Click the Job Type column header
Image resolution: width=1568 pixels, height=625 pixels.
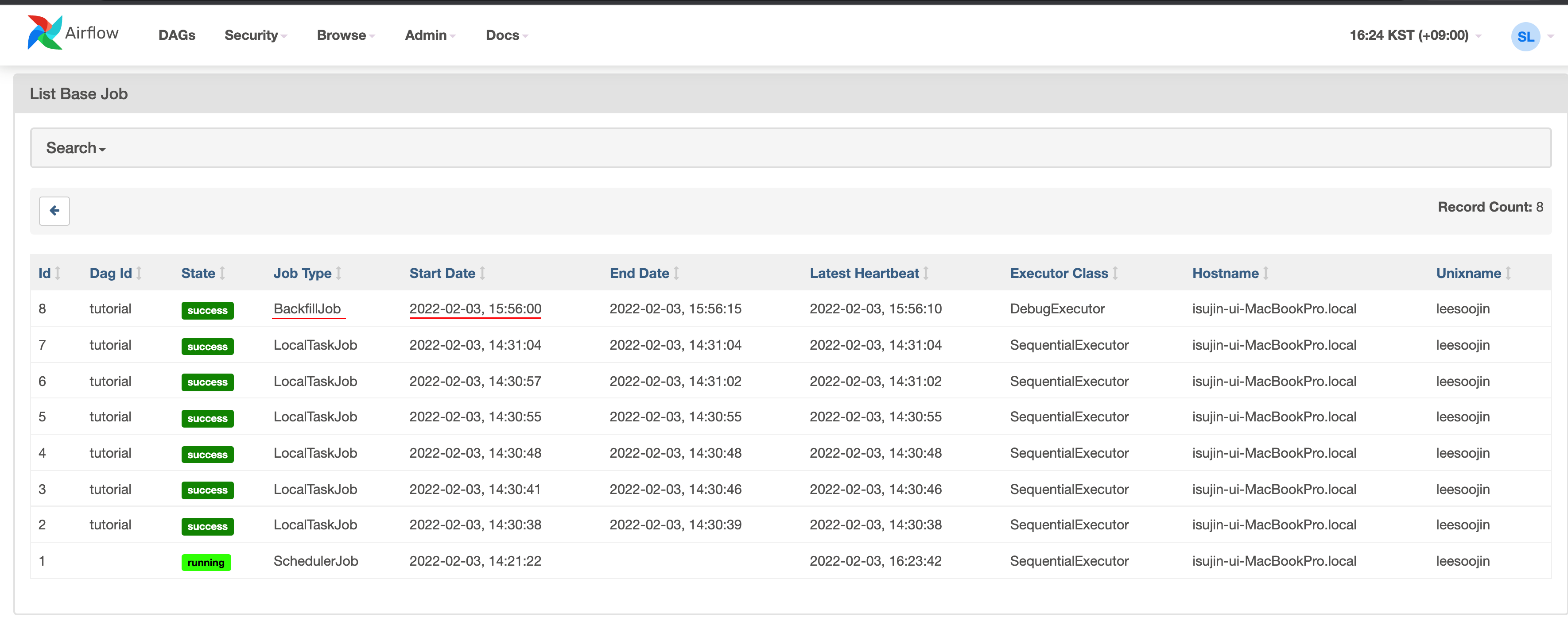[x=302, y=273]
